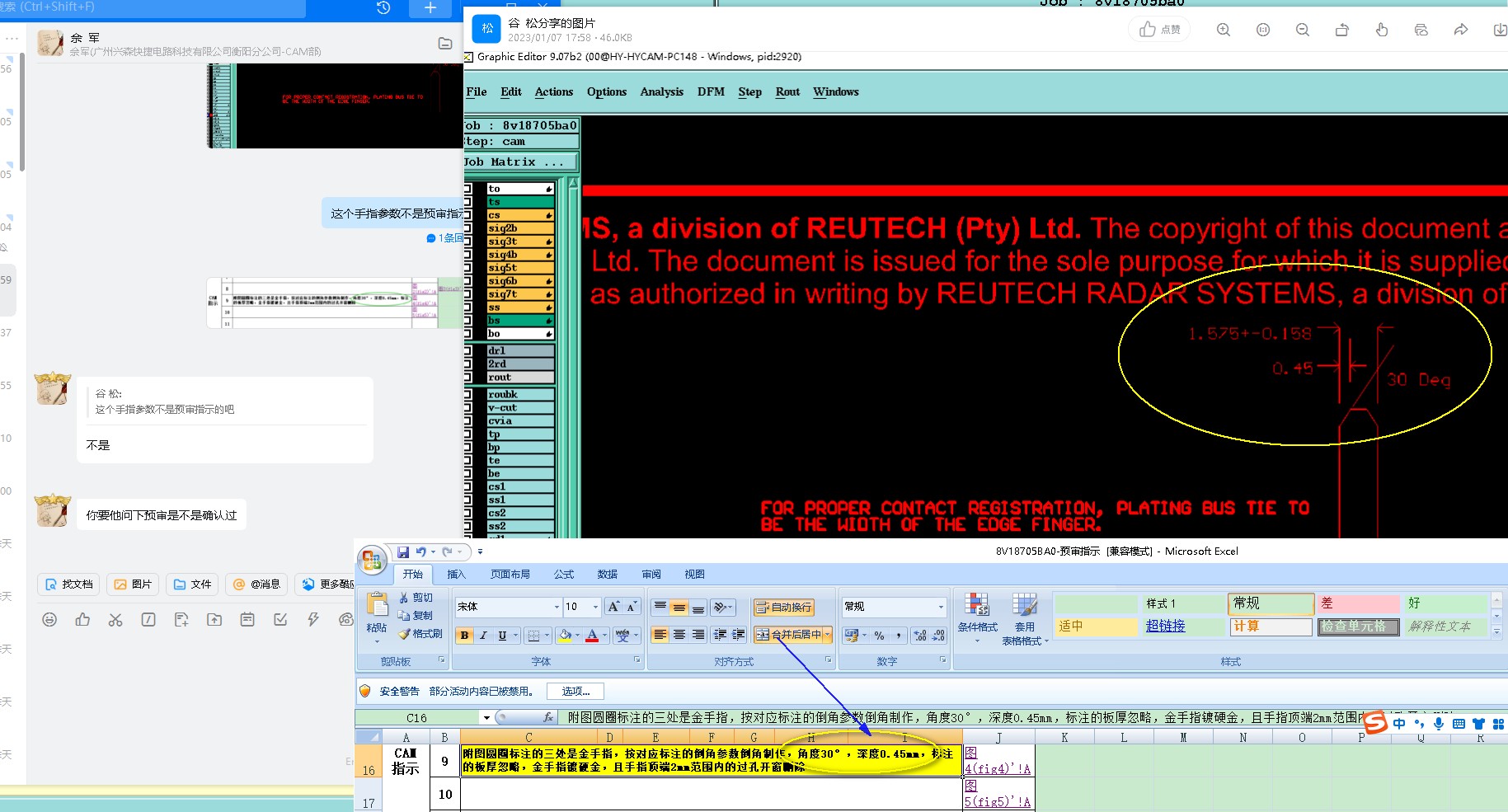Toggle right text alignment in Excel
The image size is (1508, 812).
point(698,635)
